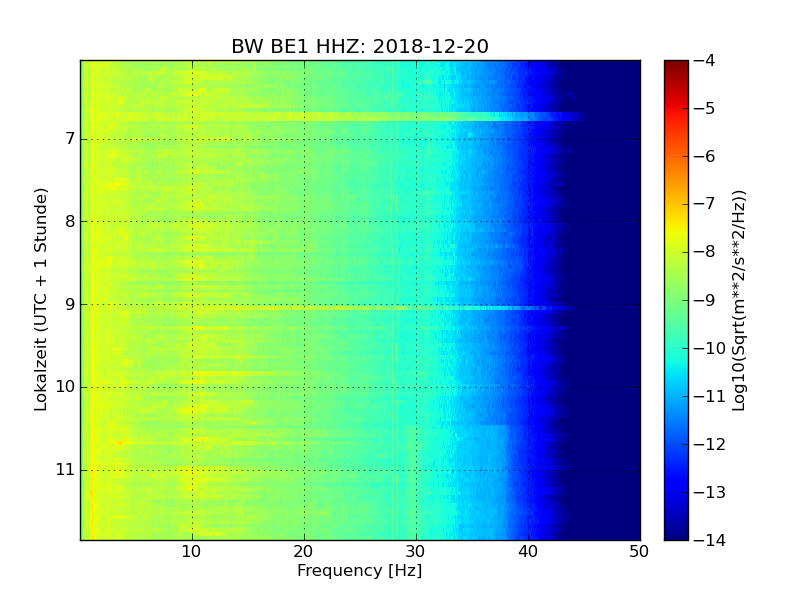Click the 'Frequency [Hz]' axis label
800x600 pixels.
click(x=360, y=570)
